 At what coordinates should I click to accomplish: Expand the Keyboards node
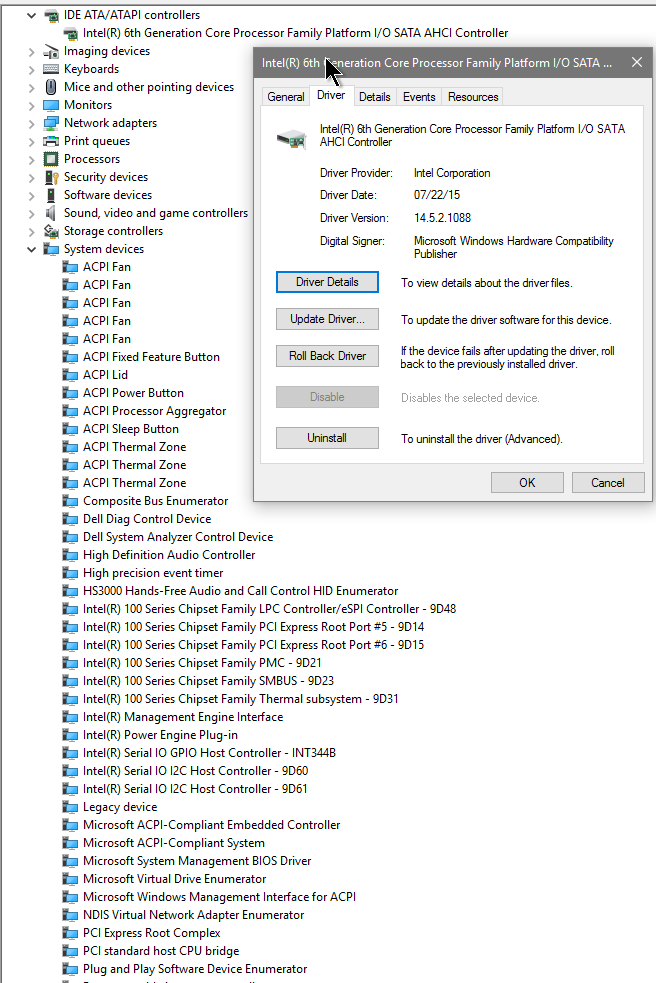(x=31, y=70)
